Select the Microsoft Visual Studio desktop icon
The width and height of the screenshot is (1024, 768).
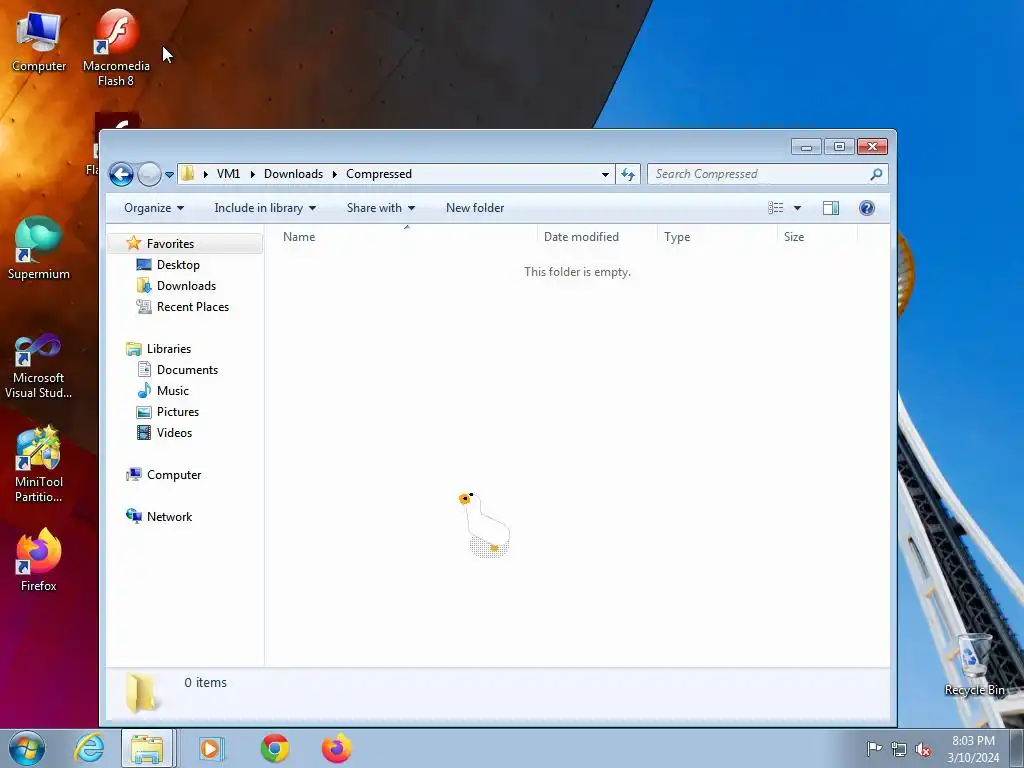click(39, 366)
